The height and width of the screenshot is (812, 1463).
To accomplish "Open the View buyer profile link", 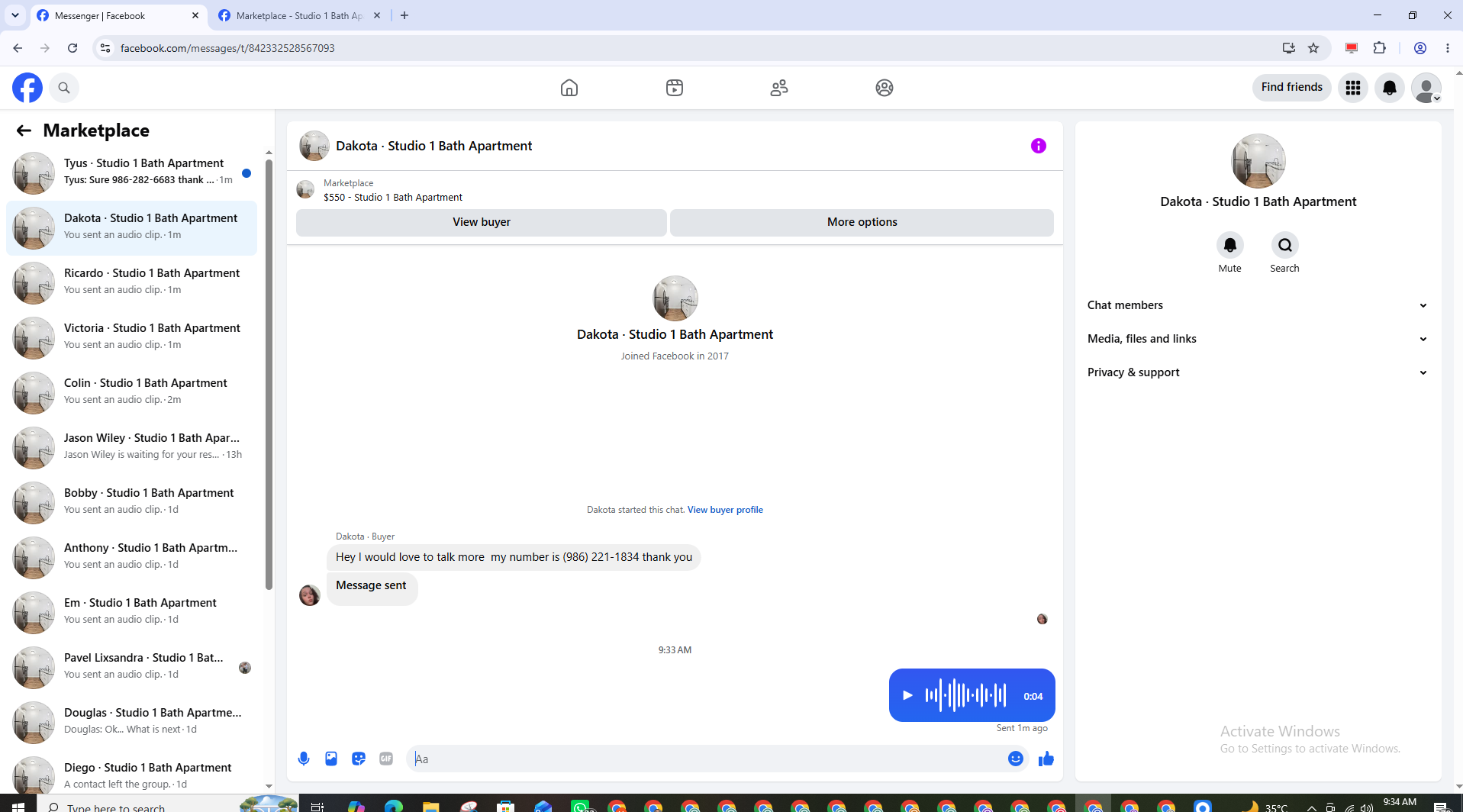I will click(725, 510).
